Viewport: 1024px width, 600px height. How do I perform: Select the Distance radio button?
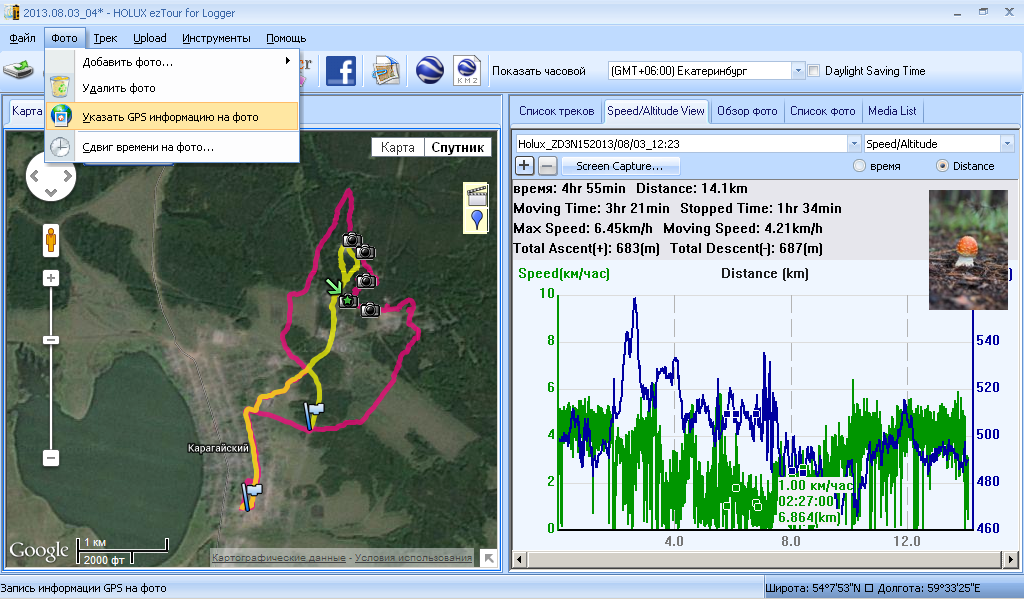[942, 166]
